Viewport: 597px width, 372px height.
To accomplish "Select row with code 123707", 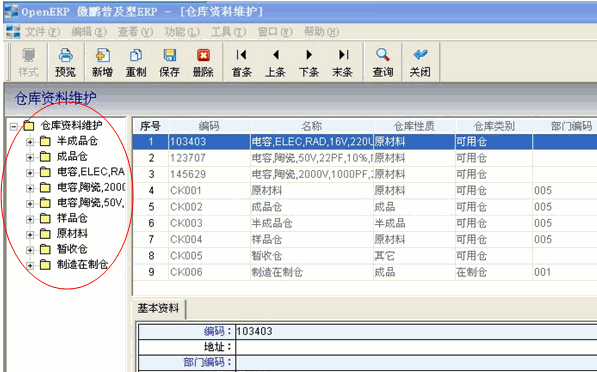I will pos(365,158).
